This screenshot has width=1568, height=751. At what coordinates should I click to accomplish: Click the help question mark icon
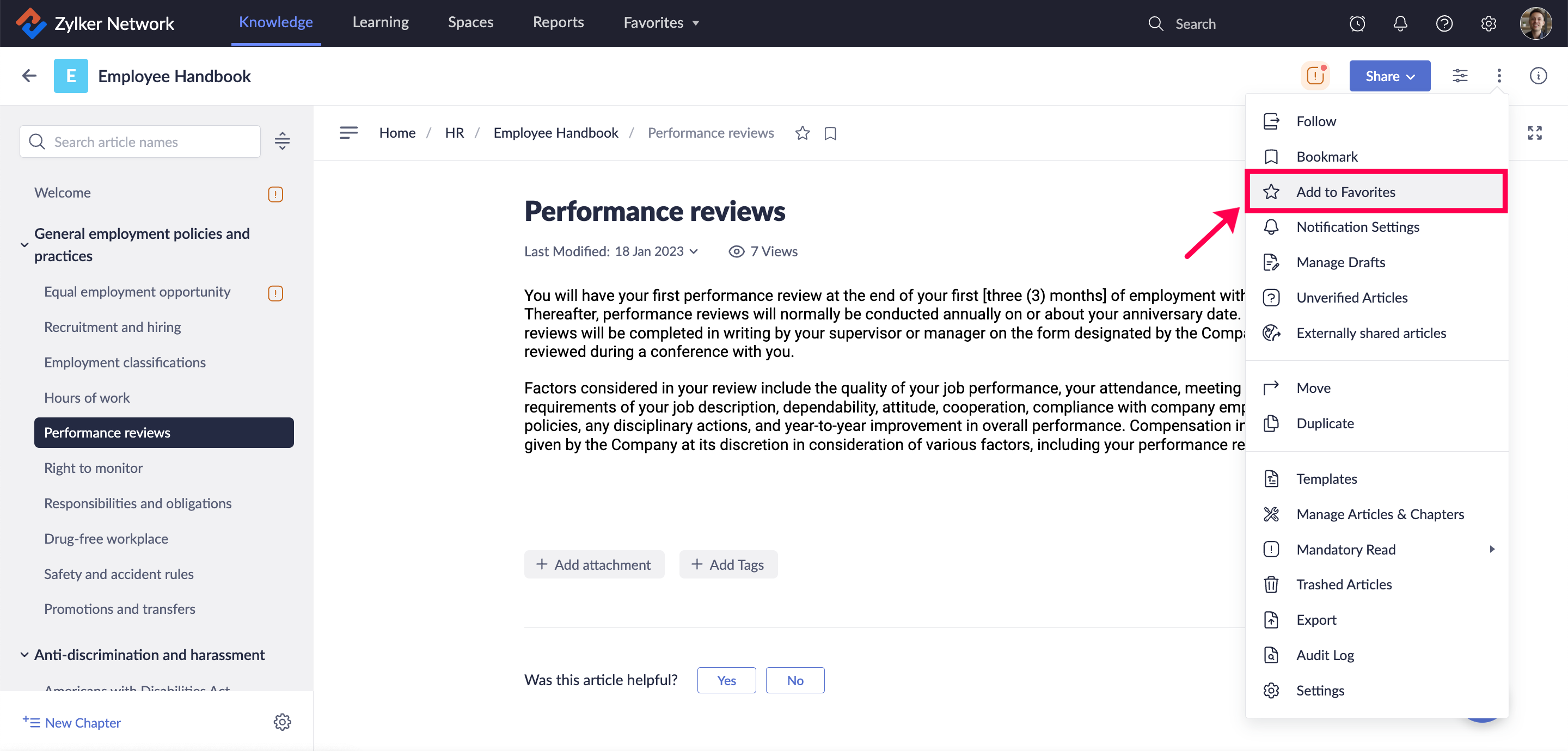pos(1444,23)
